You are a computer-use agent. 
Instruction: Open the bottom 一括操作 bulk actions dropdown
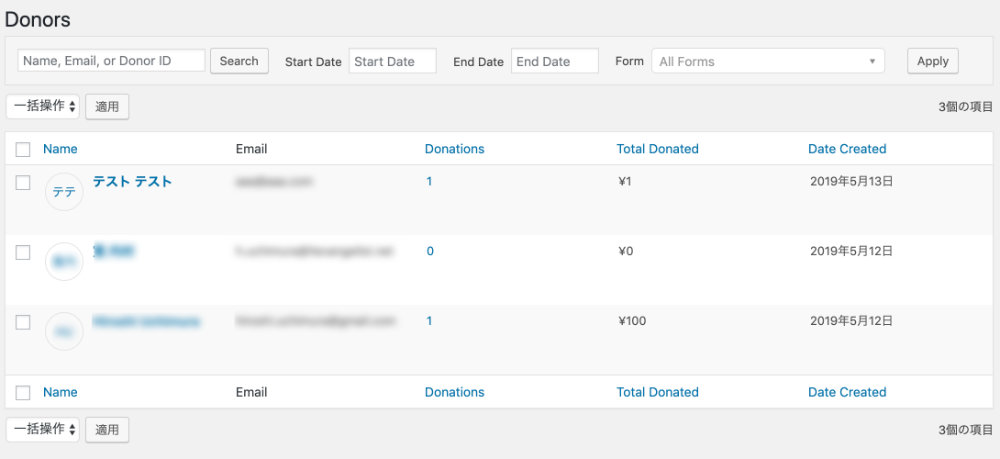[x=43, y=430]
